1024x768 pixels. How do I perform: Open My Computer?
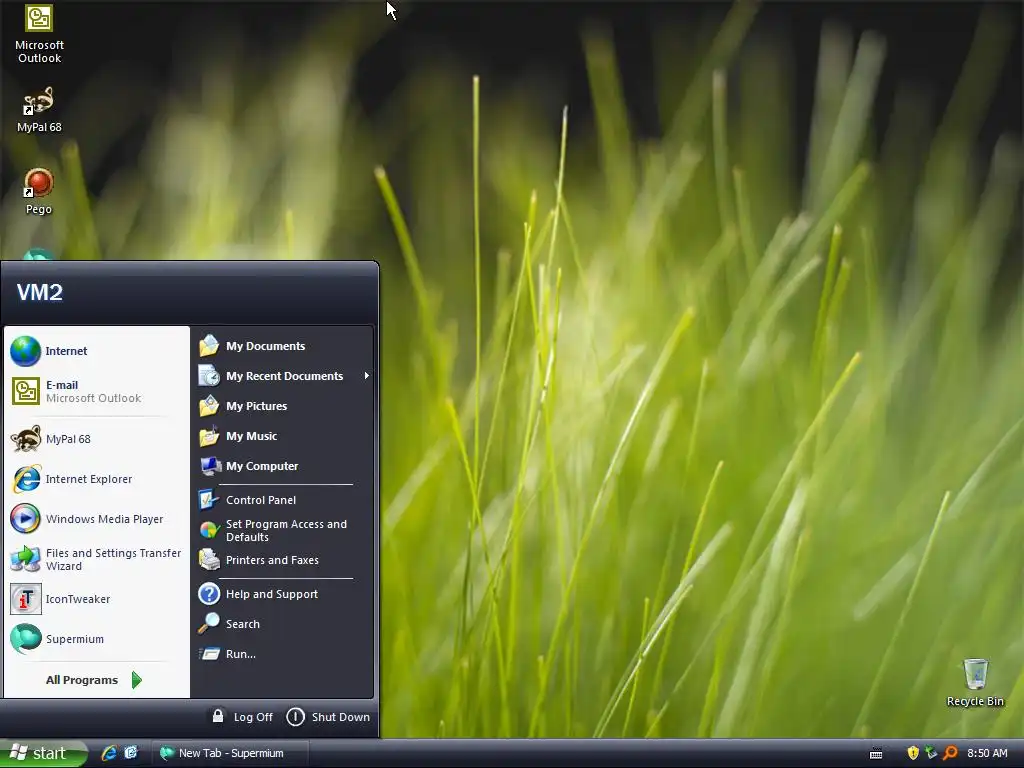click(x=284, y=466)
